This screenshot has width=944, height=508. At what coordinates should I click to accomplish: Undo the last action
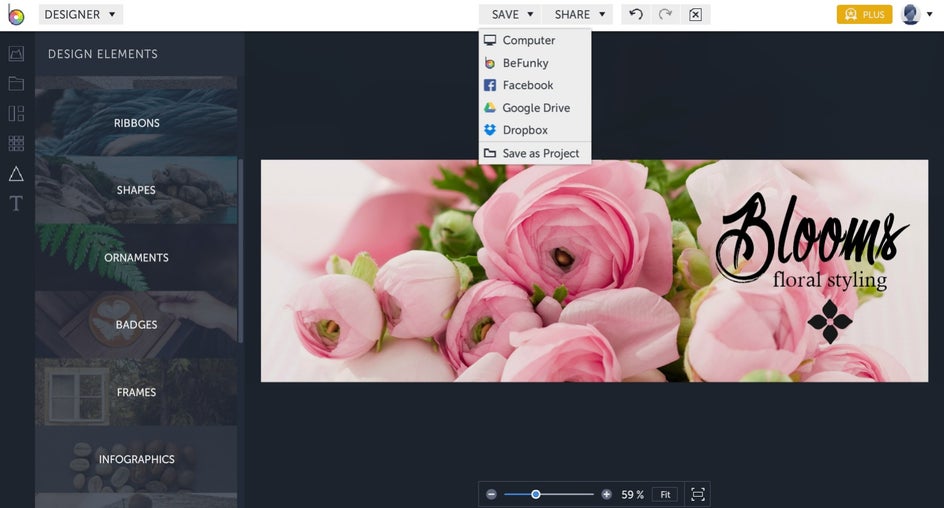tap(636, 15)
